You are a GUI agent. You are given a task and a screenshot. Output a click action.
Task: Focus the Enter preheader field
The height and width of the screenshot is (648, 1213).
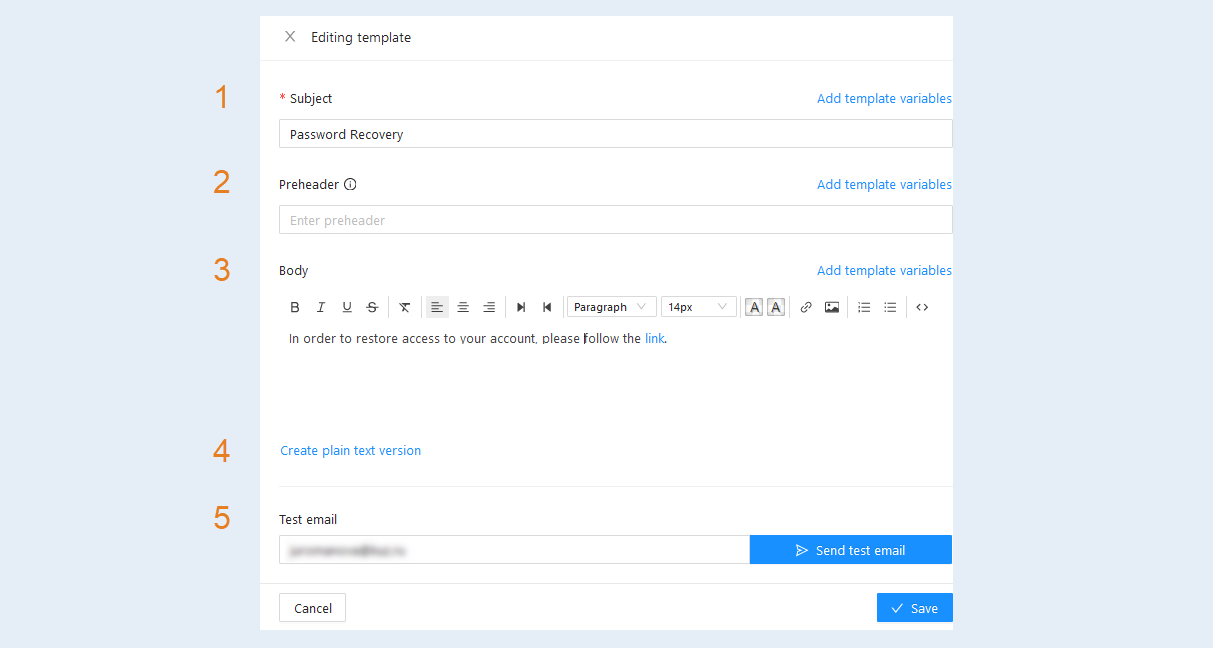point(616,220)
